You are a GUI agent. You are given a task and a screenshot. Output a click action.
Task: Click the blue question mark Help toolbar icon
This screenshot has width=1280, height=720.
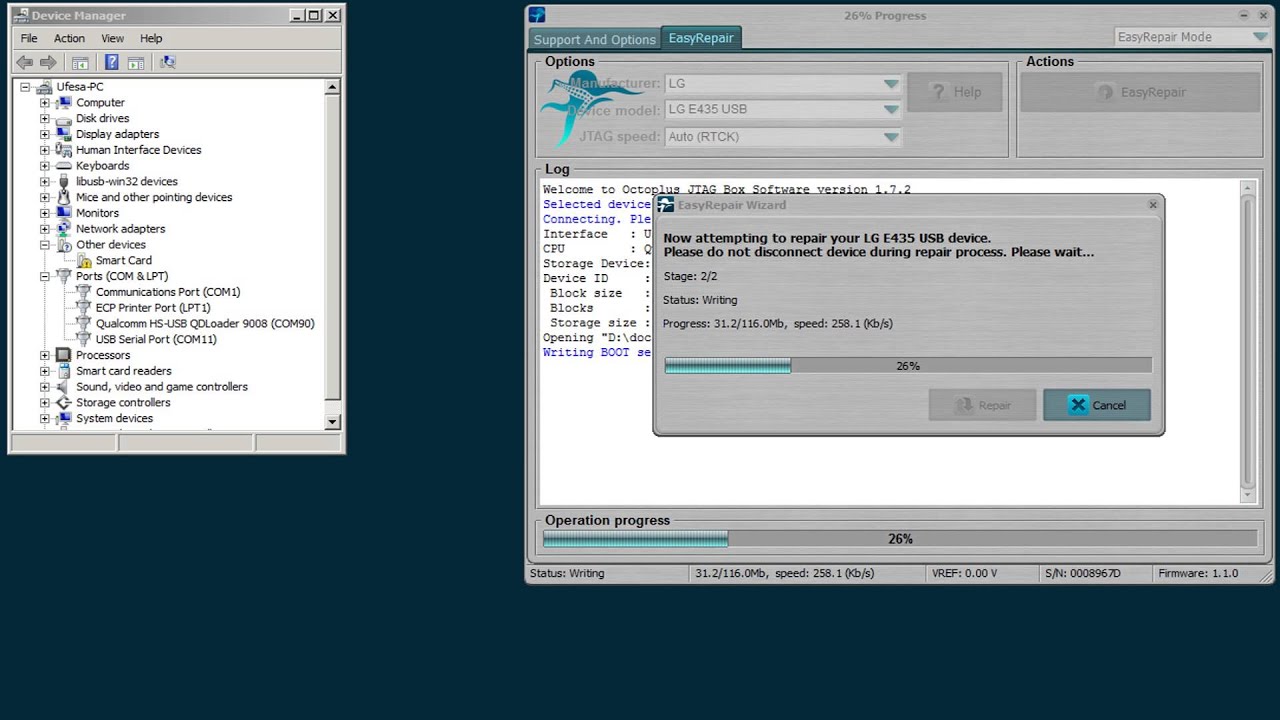click(x=112, y=62)
